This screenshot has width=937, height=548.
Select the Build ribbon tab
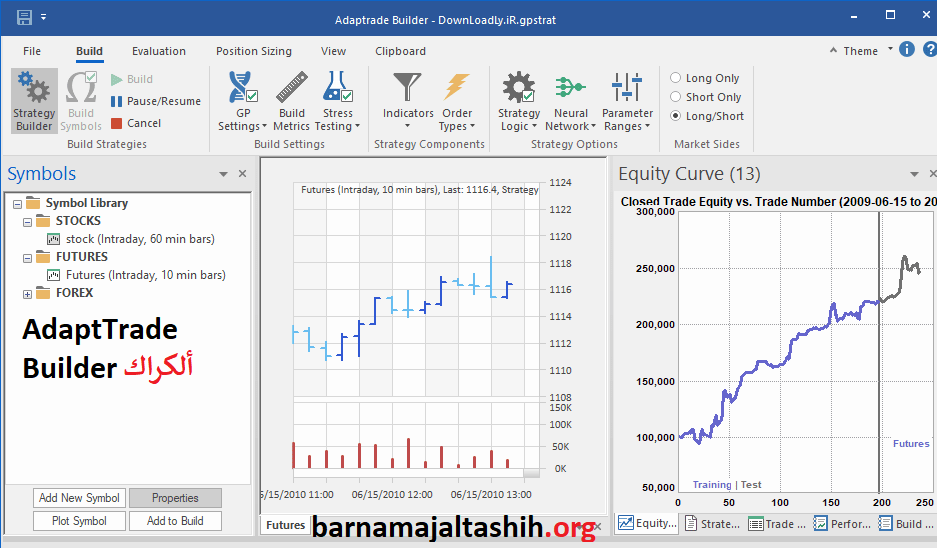click(x=90, y=51)
